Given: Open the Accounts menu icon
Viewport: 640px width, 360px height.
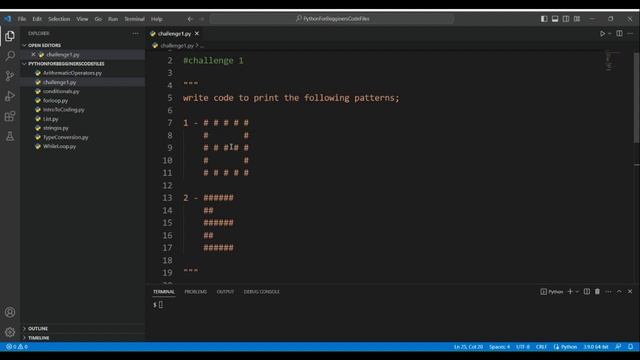Looking at the screenshot, I should 10,312.
